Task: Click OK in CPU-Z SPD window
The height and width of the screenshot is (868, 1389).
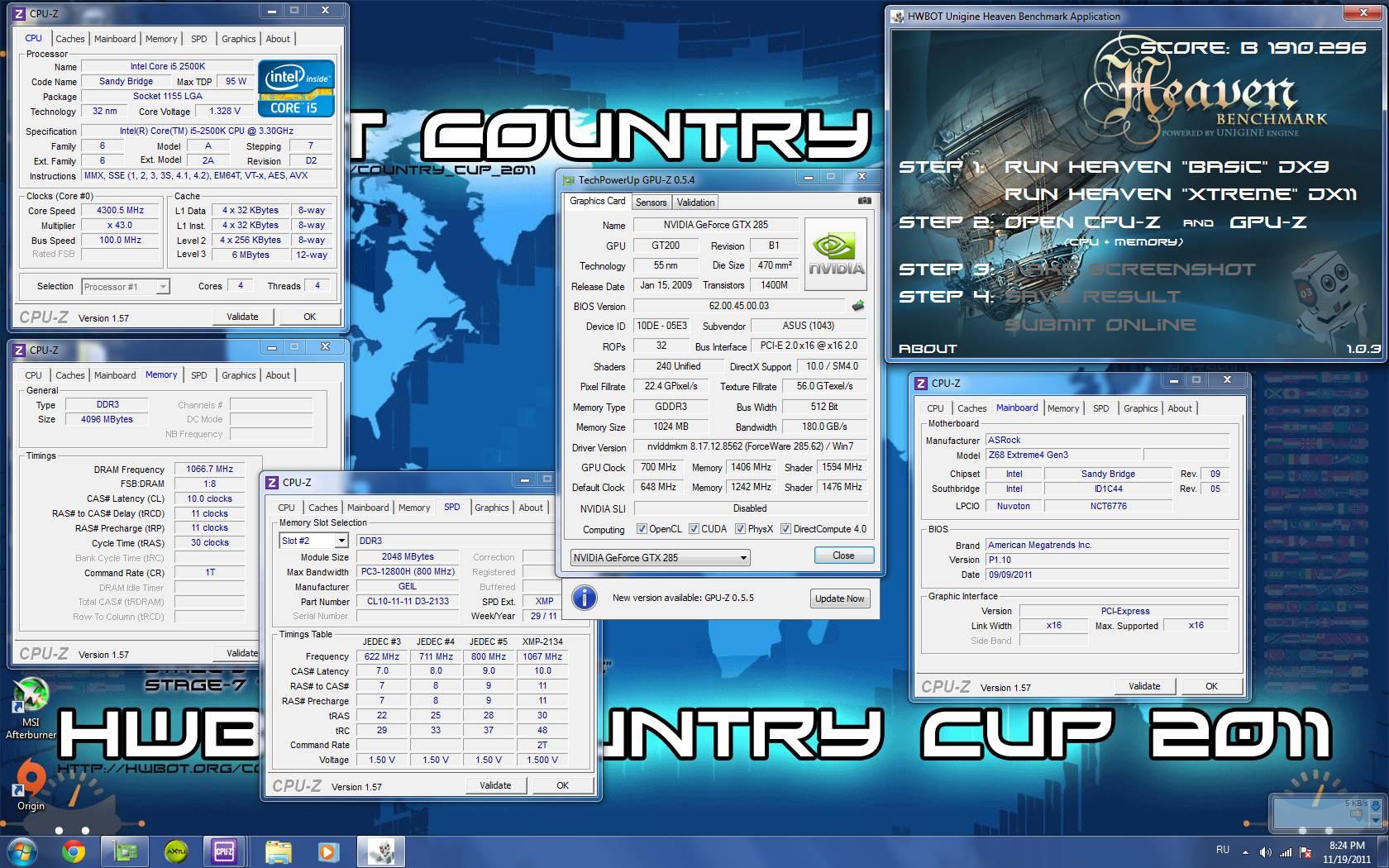Action: coord(562,785)
